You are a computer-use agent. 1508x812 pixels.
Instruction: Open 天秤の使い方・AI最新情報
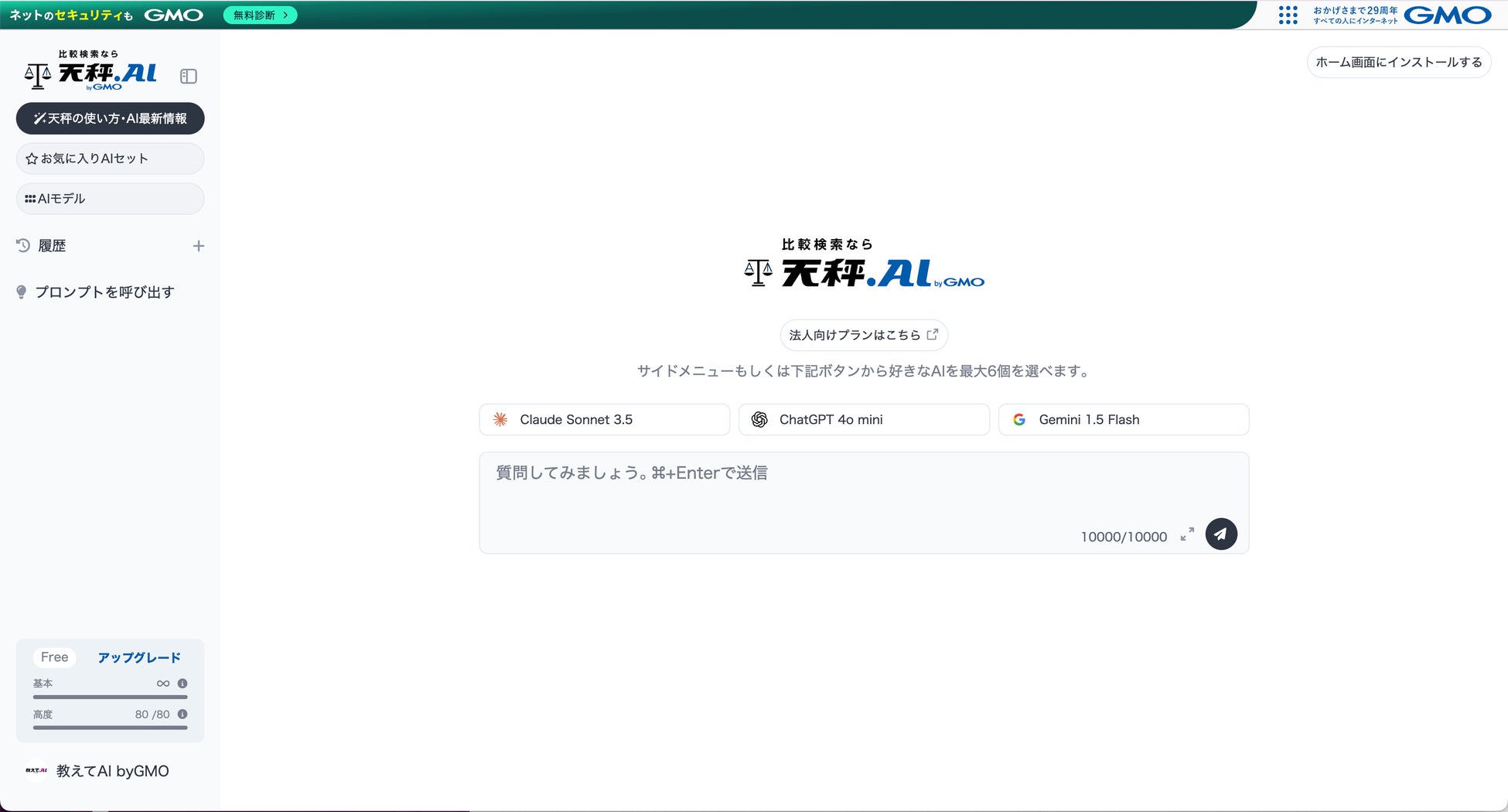click(x=111, y=118)
